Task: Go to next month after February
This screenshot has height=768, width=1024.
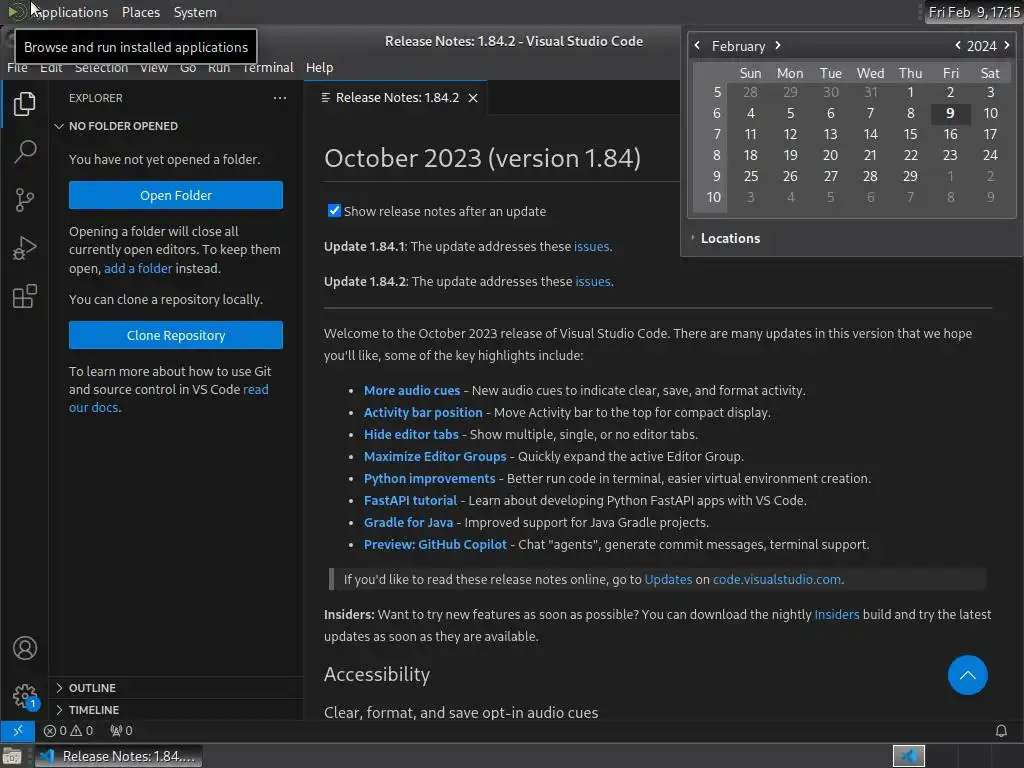Action: [x=777, y=45]
